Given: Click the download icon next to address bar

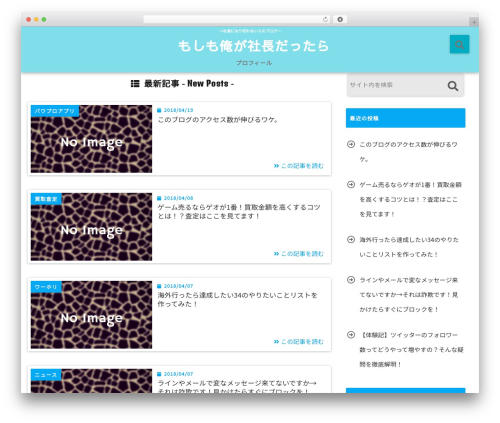Looking at the screenshot, I should pyautogui.click(x=340, y=19).
